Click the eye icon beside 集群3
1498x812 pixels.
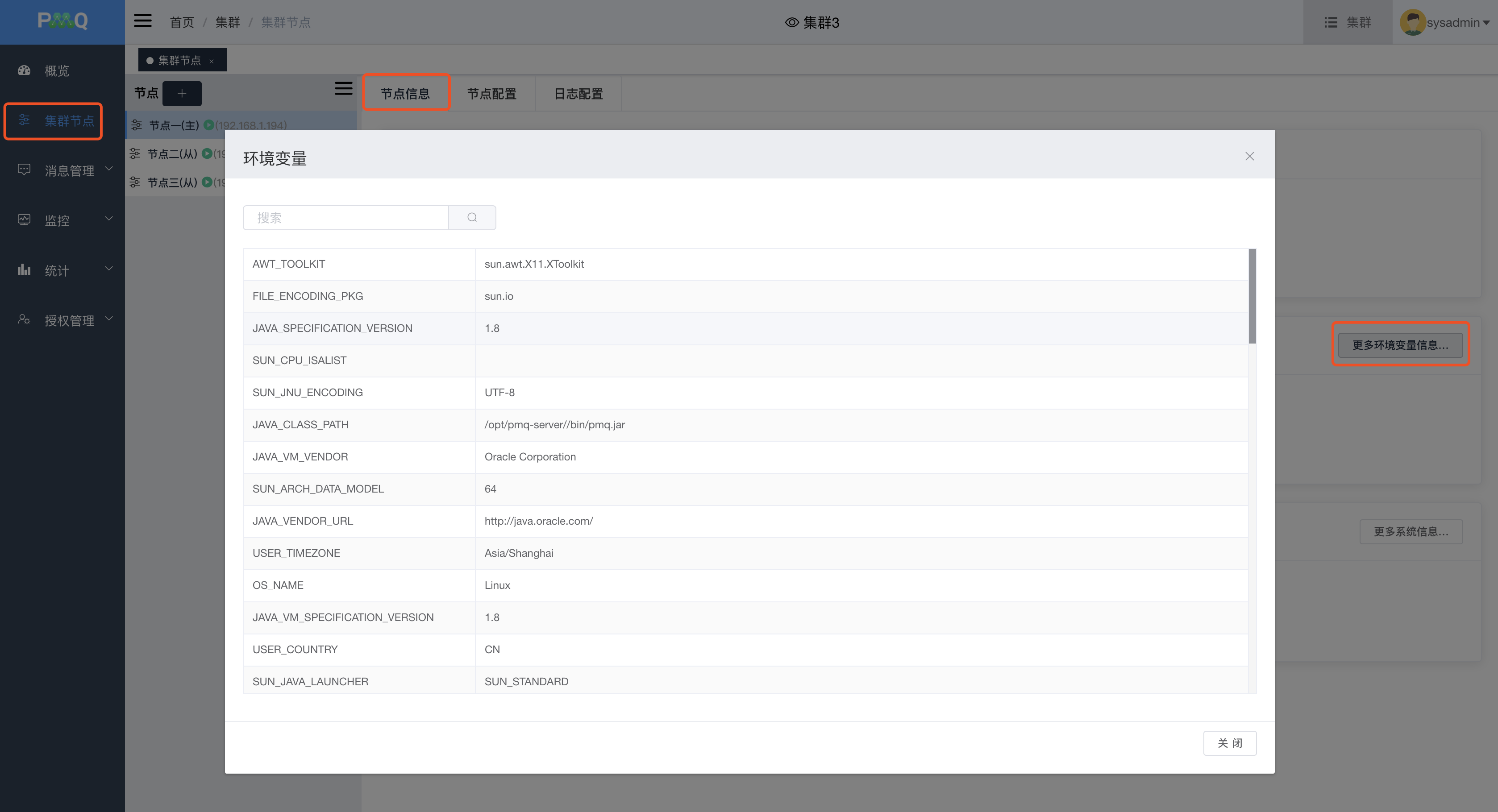pyautogui.click(x=791, y=23)
